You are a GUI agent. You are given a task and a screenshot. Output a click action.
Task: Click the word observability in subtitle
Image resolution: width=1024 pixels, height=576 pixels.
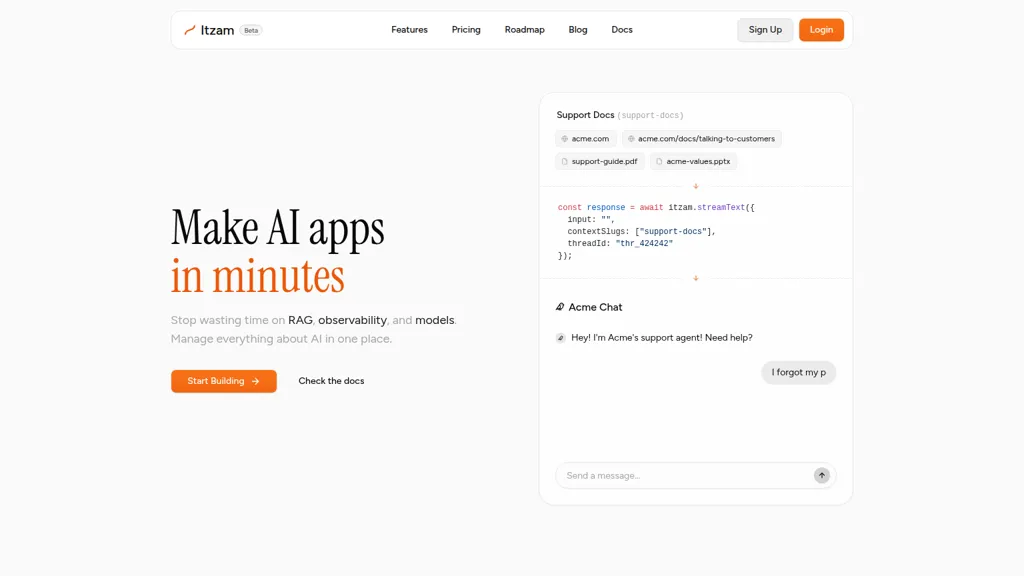point(352,320)
